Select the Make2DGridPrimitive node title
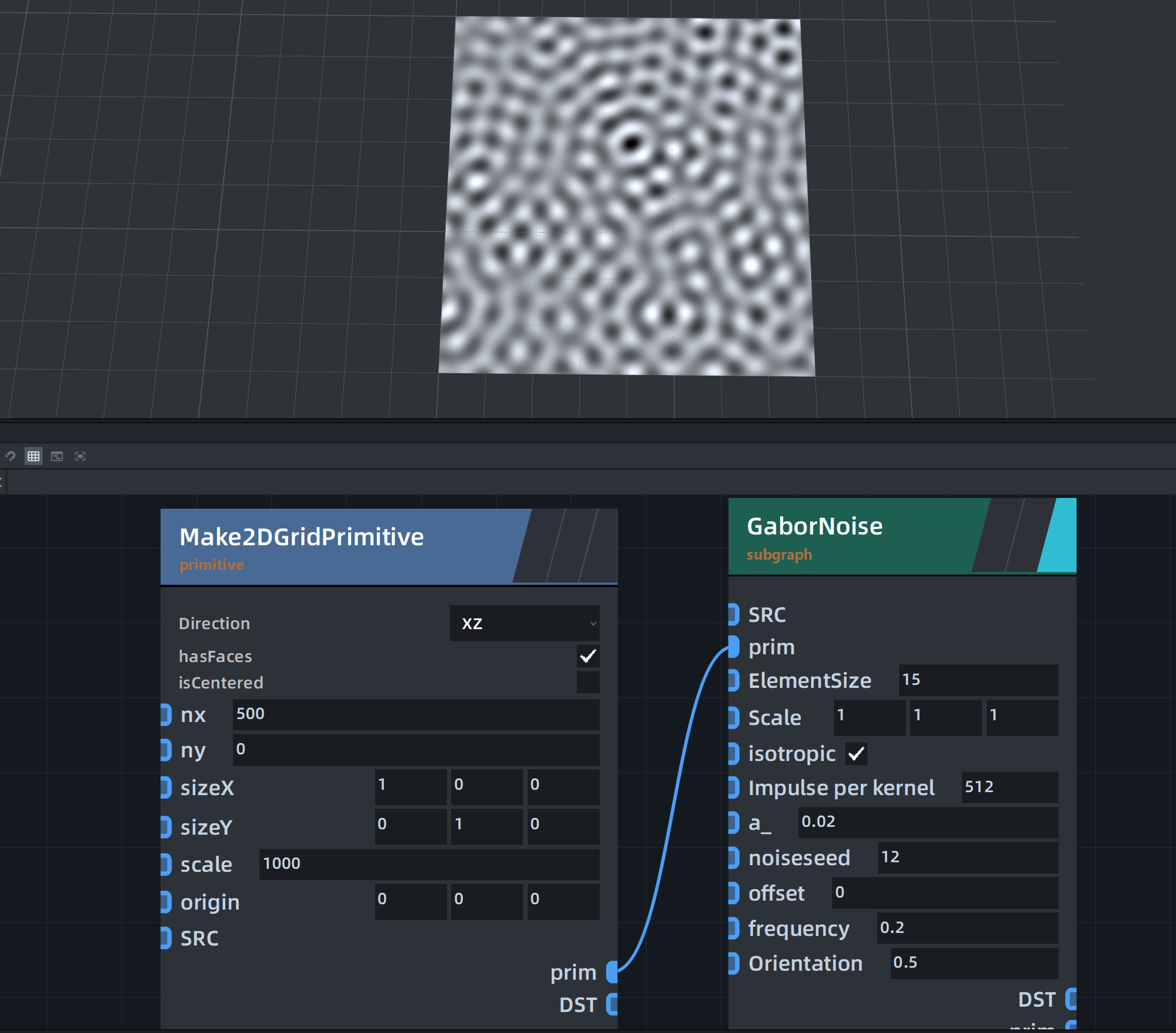 pos(301,537)
